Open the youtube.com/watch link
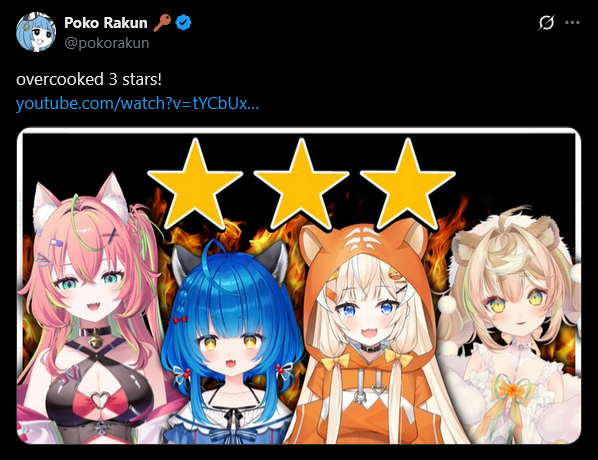598x460 pixels. point(137,103)
